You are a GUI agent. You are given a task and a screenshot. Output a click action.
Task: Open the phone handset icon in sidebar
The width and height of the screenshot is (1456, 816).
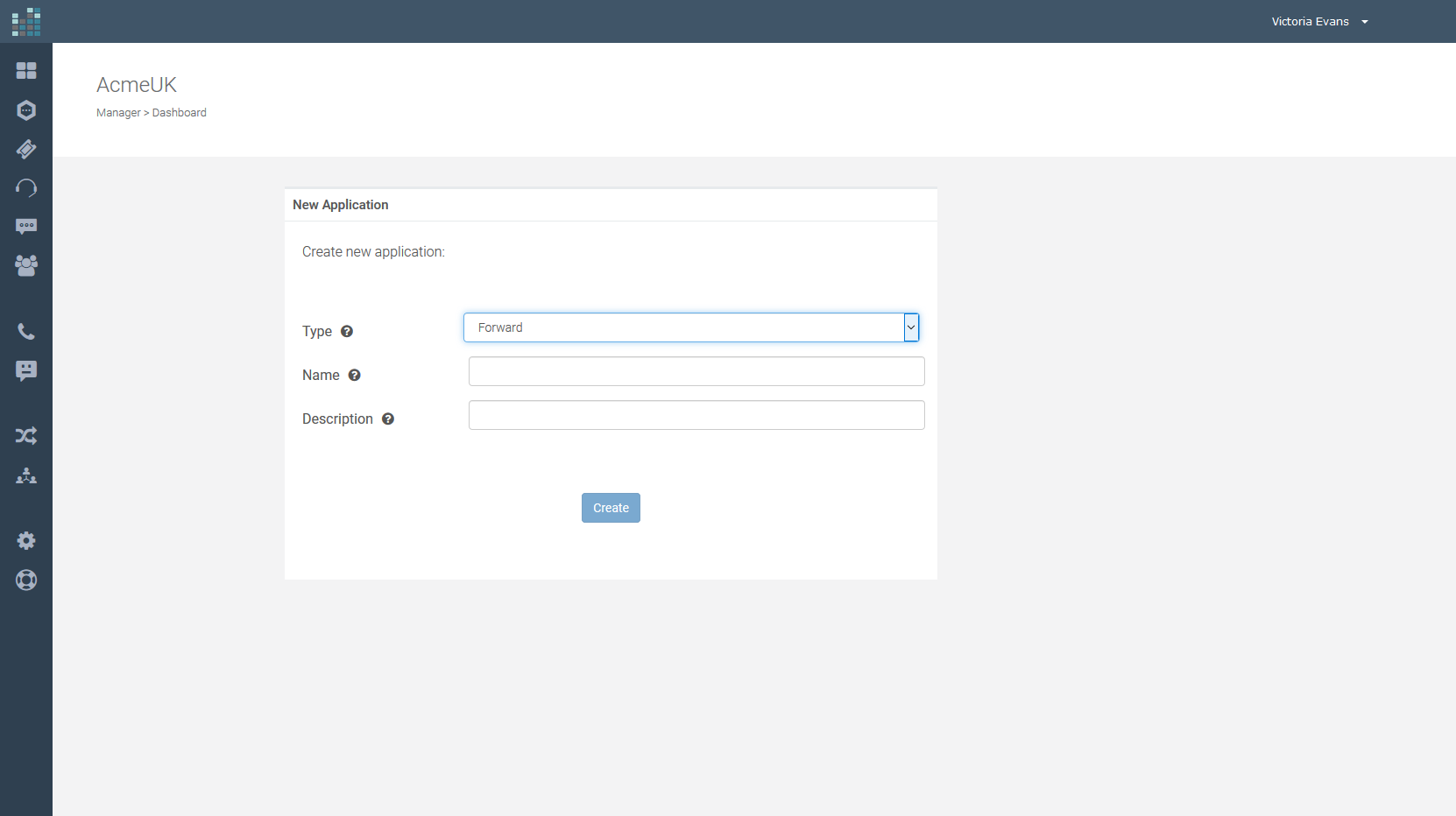pyautogui.click(x=26, y=332)
